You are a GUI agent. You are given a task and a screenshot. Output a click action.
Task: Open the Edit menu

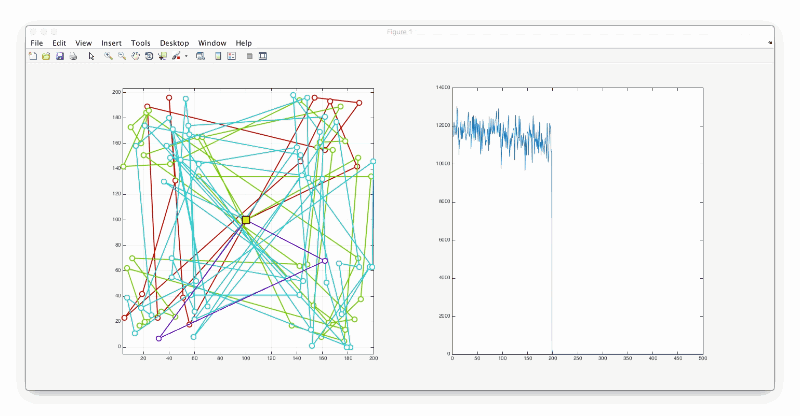[x=59, y=43]
